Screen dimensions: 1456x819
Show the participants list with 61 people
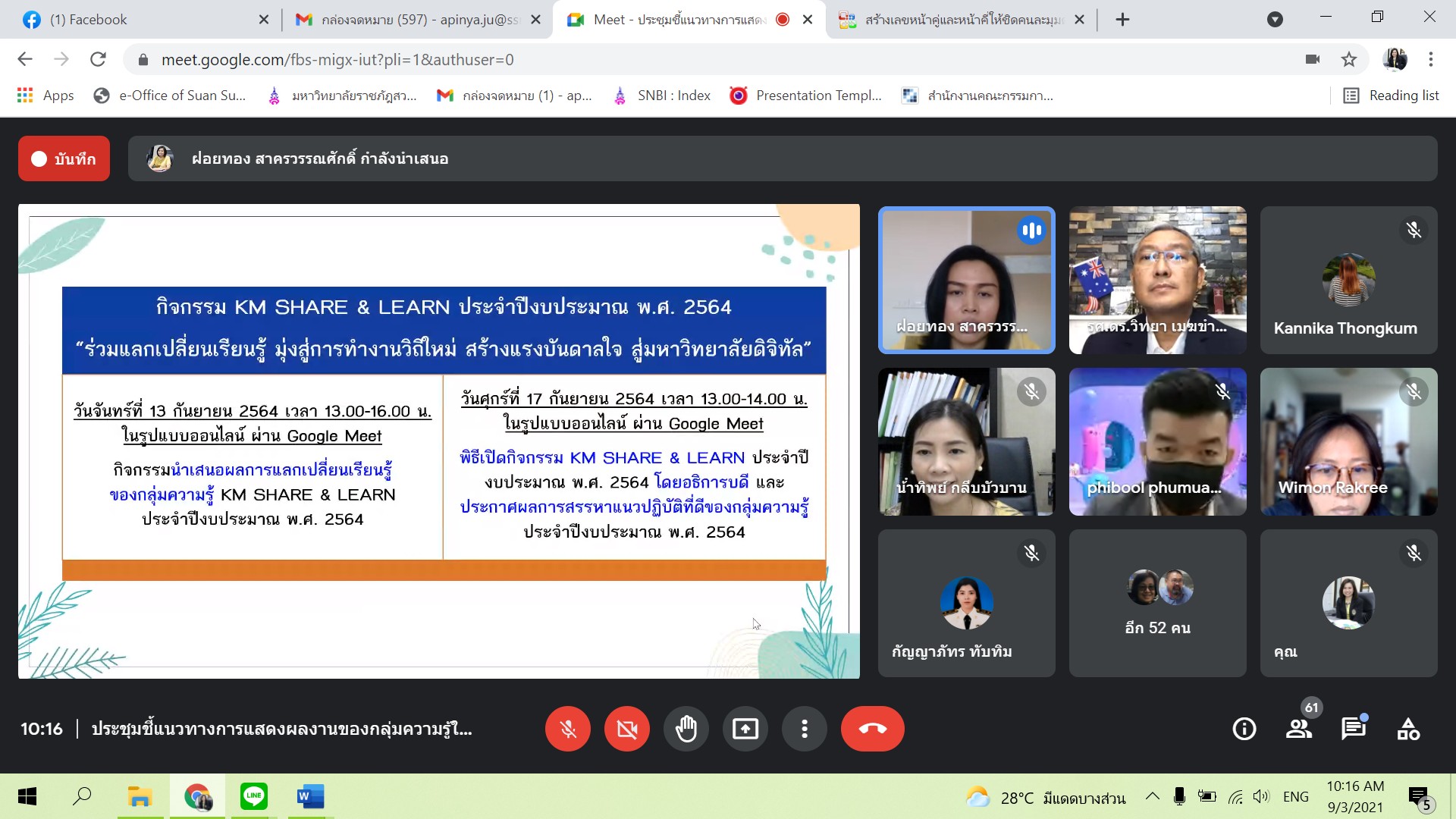click(1299, 729)
